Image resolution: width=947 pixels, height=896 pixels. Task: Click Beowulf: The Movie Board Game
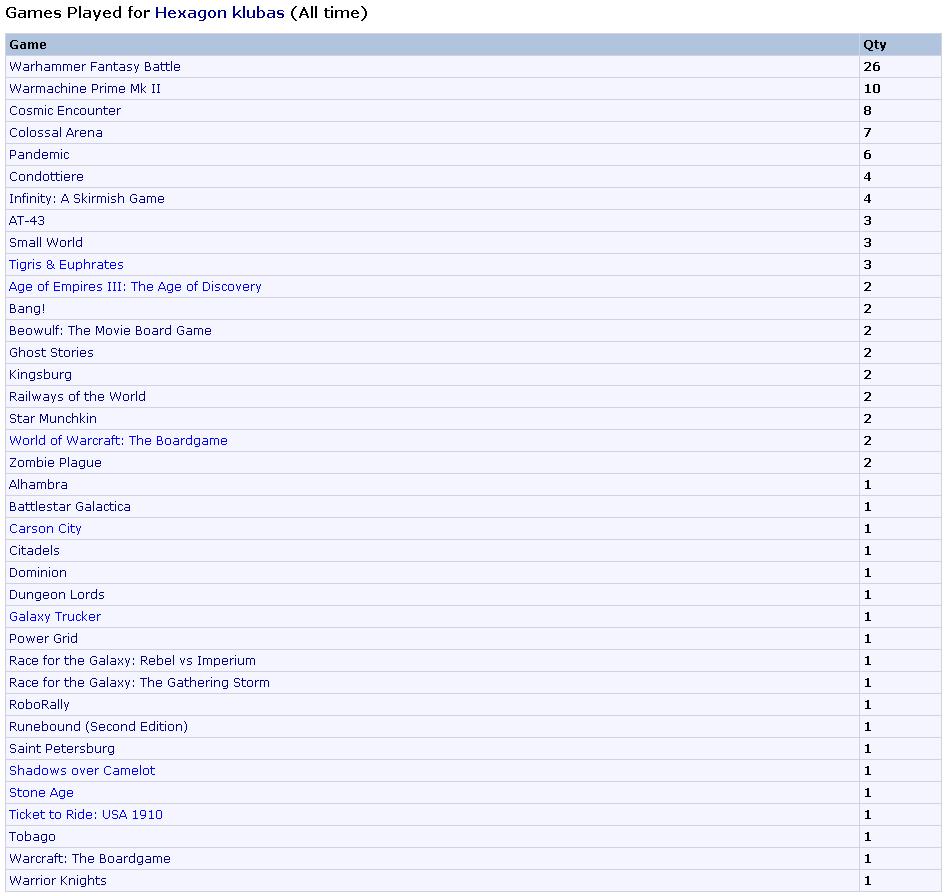pyautogui.click(x=110, y=331)
